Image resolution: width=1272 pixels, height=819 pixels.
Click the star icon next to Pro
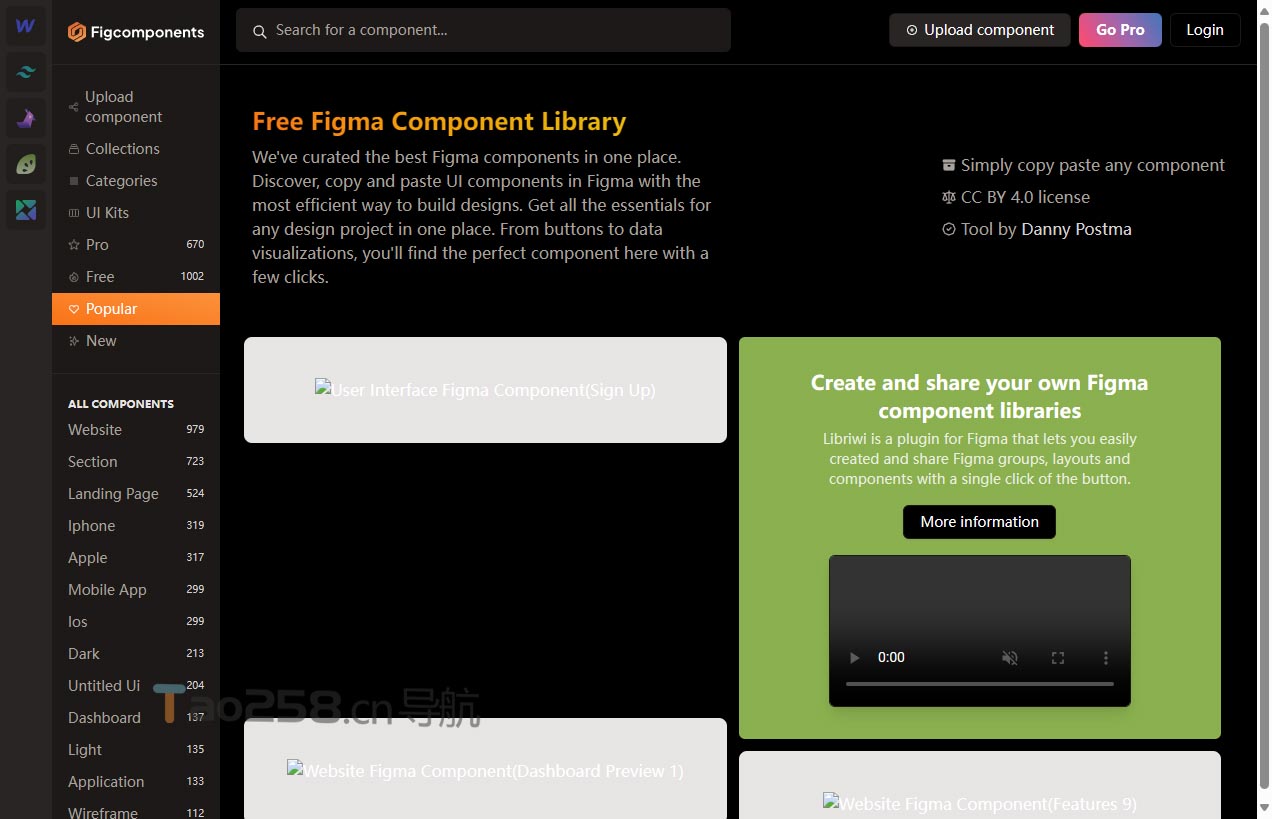click(74, 245)
